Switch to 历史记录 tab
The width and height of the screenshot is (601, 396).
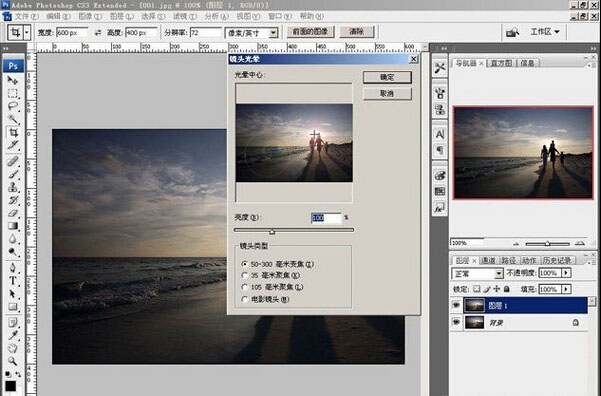click(x=557, y=261)
